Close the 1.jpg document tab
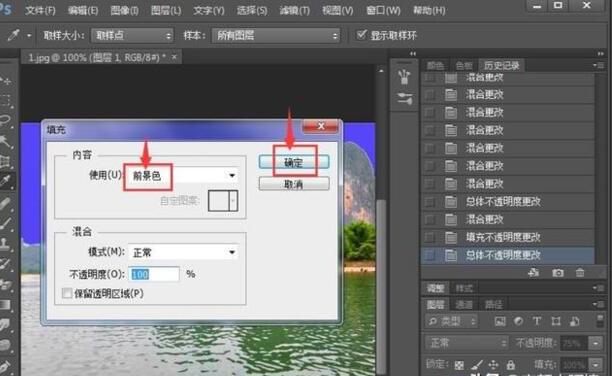The image size is (612, 376). click(174, 57)
